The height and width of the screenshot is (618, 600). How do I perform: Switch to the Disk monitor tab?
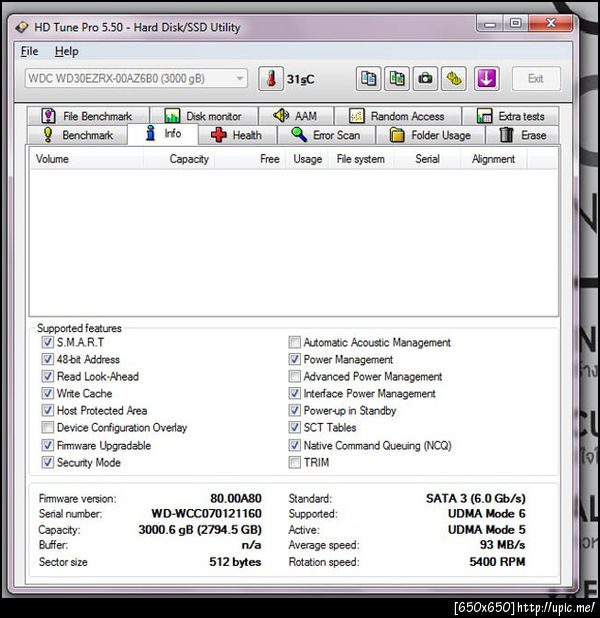coord(204,116)
